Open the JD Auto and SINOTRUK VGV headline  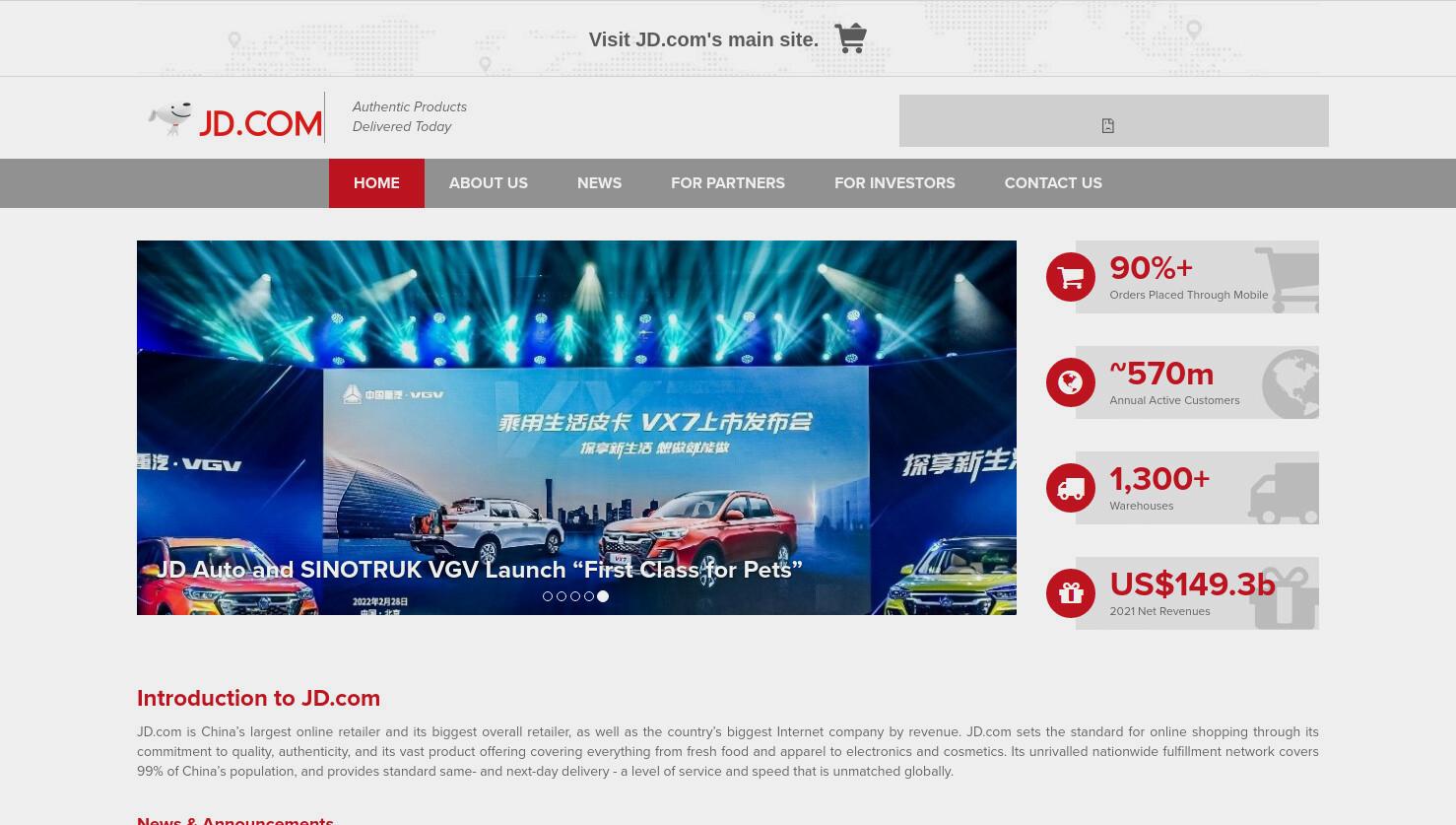click(x=480, y=570)
